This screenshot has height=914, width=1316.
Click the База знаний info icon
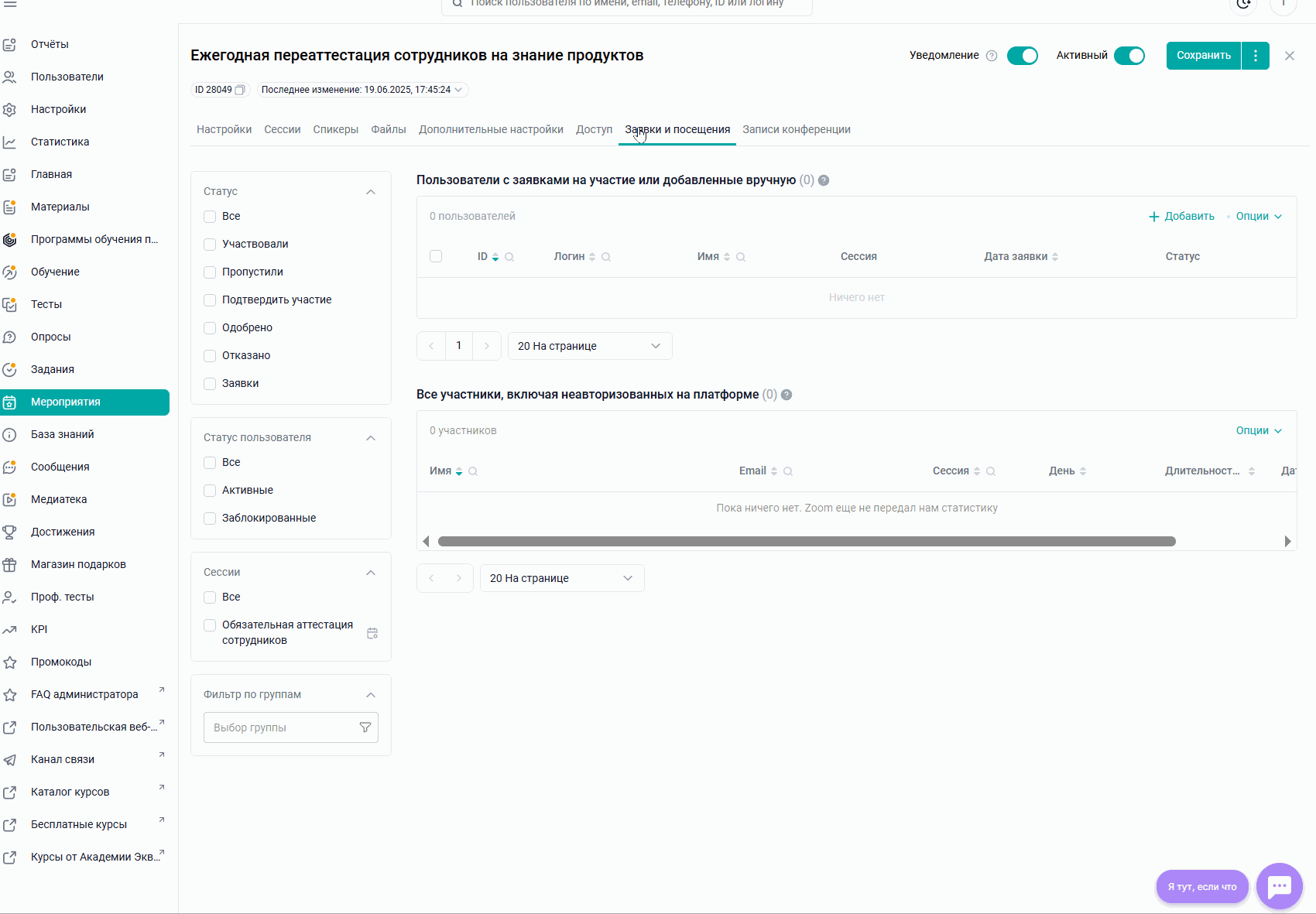pyautogui.click(x=9, y=434)
